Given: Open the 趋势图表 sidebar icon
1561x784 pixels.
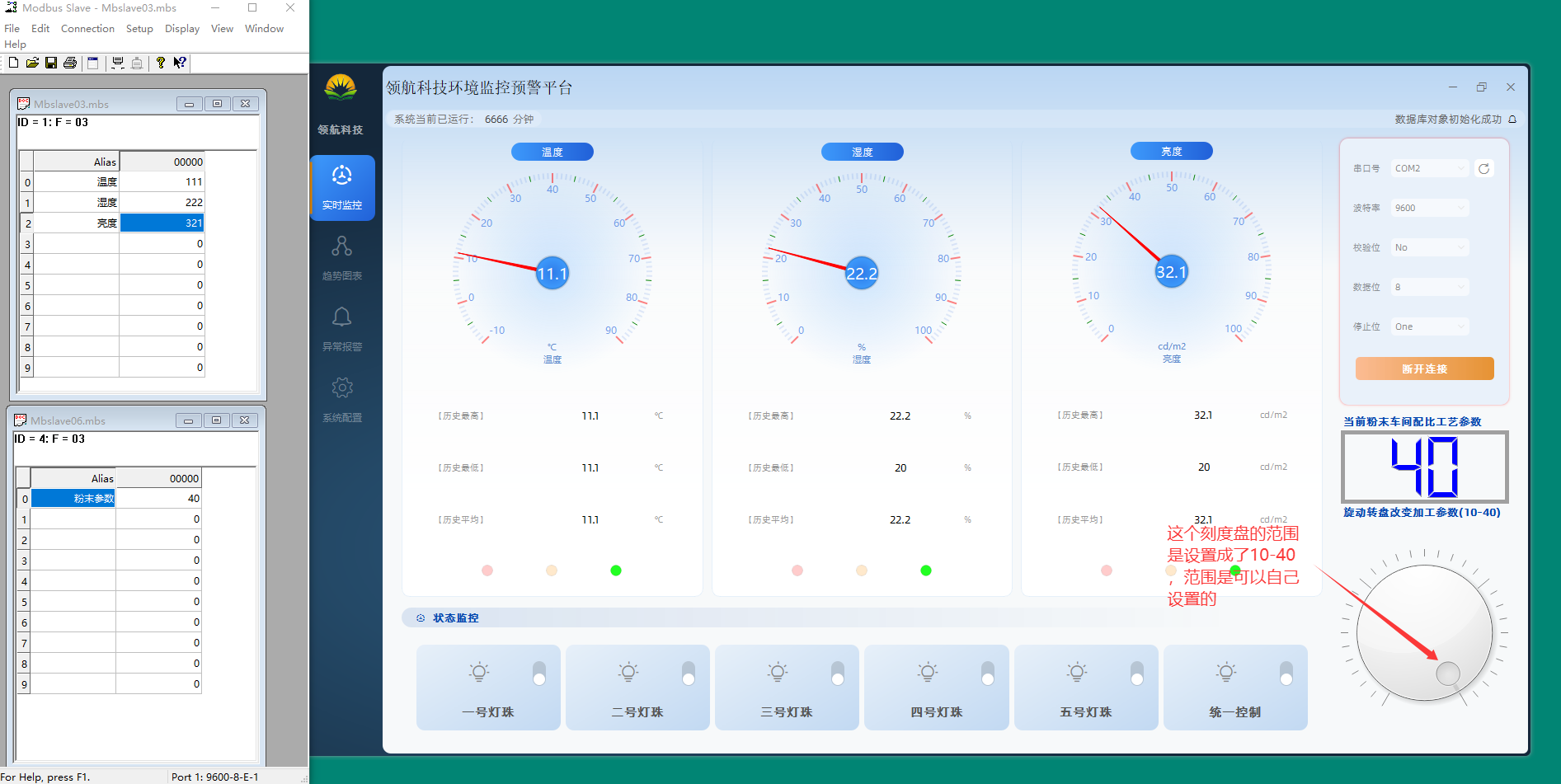Looking at the screenshot, I should coord(342,246).
